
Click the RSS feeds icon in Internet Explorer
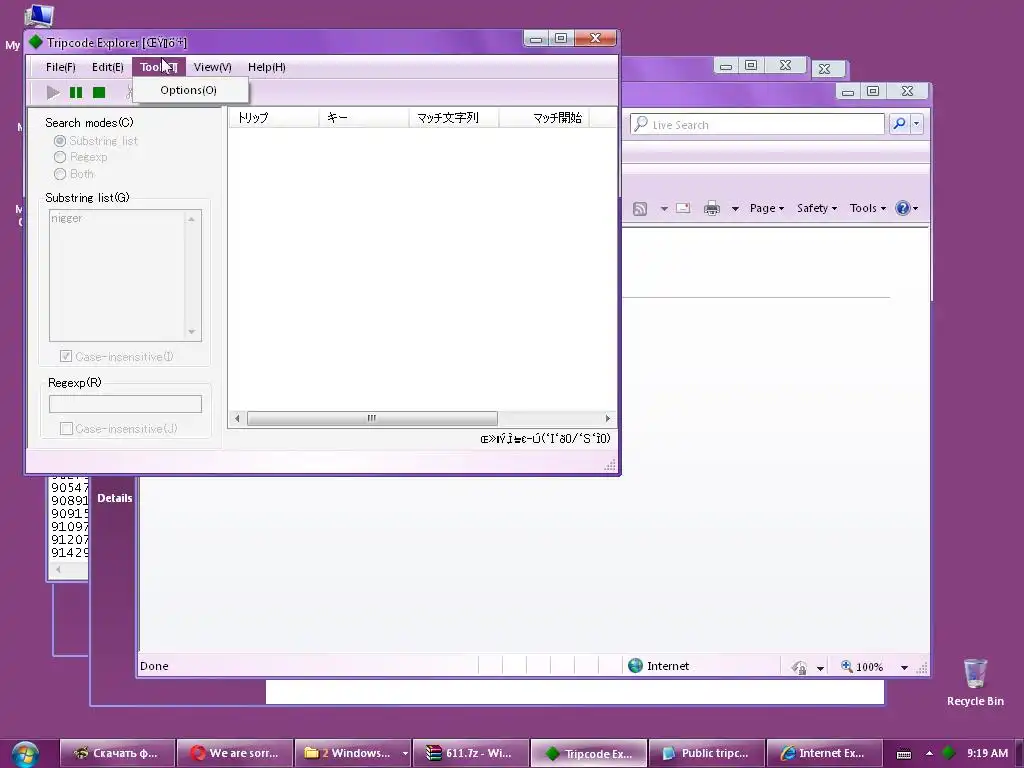tap(640, 208)
